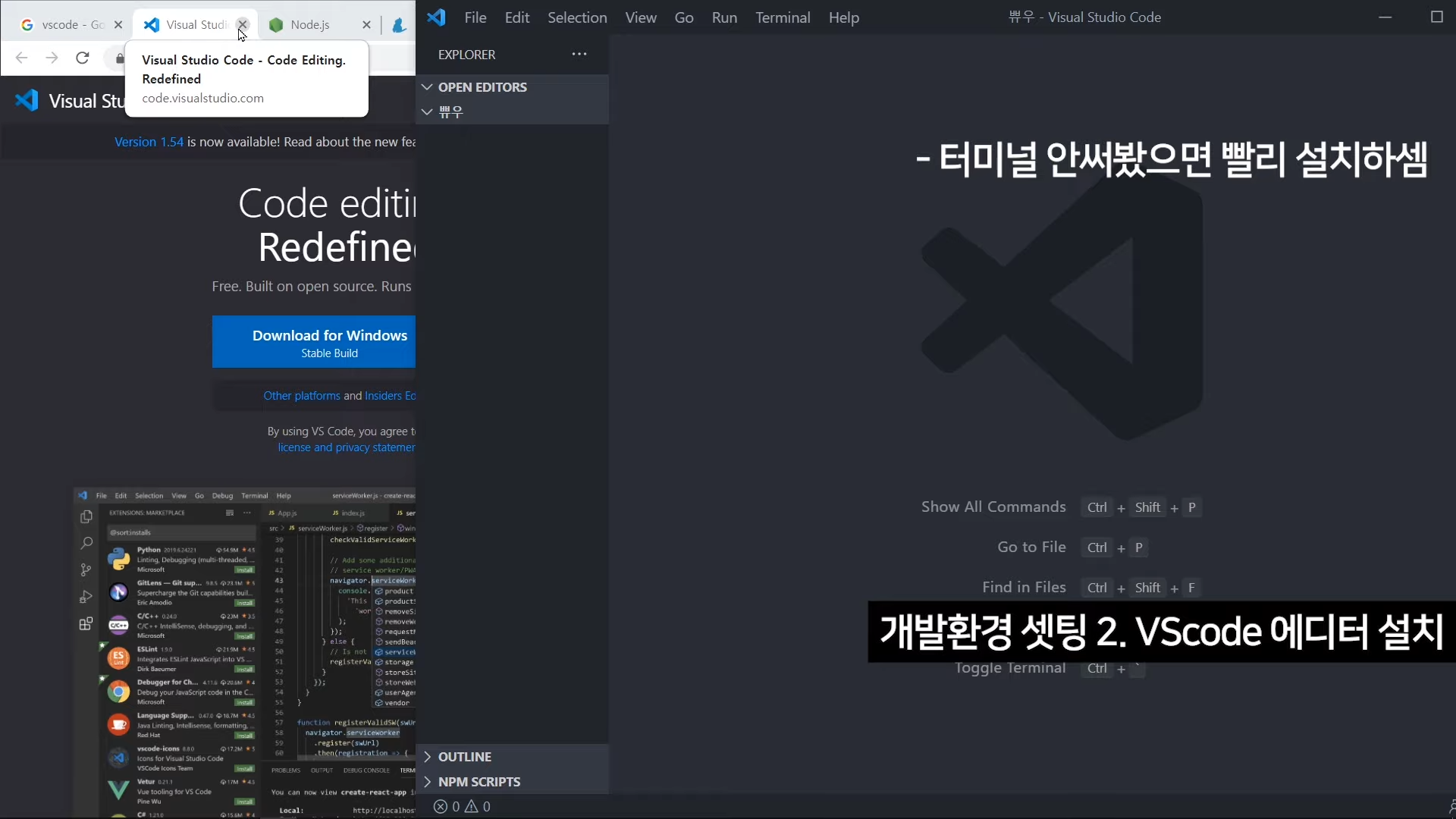The height and width of the screenshot is (819, 1456).
Task: Close the Visual Studio Code browser tab
Action: (x=242, y=24)
